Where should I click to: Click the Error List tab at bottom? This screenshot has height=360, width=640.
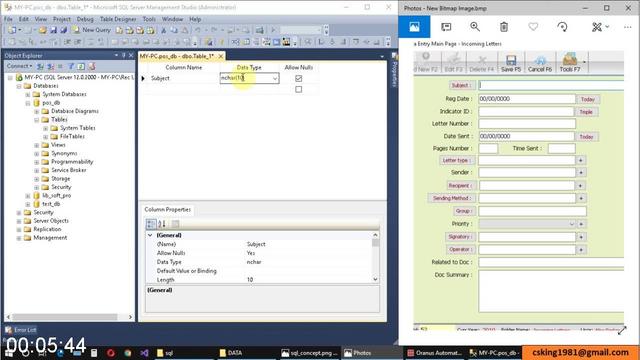coord(21,329)
